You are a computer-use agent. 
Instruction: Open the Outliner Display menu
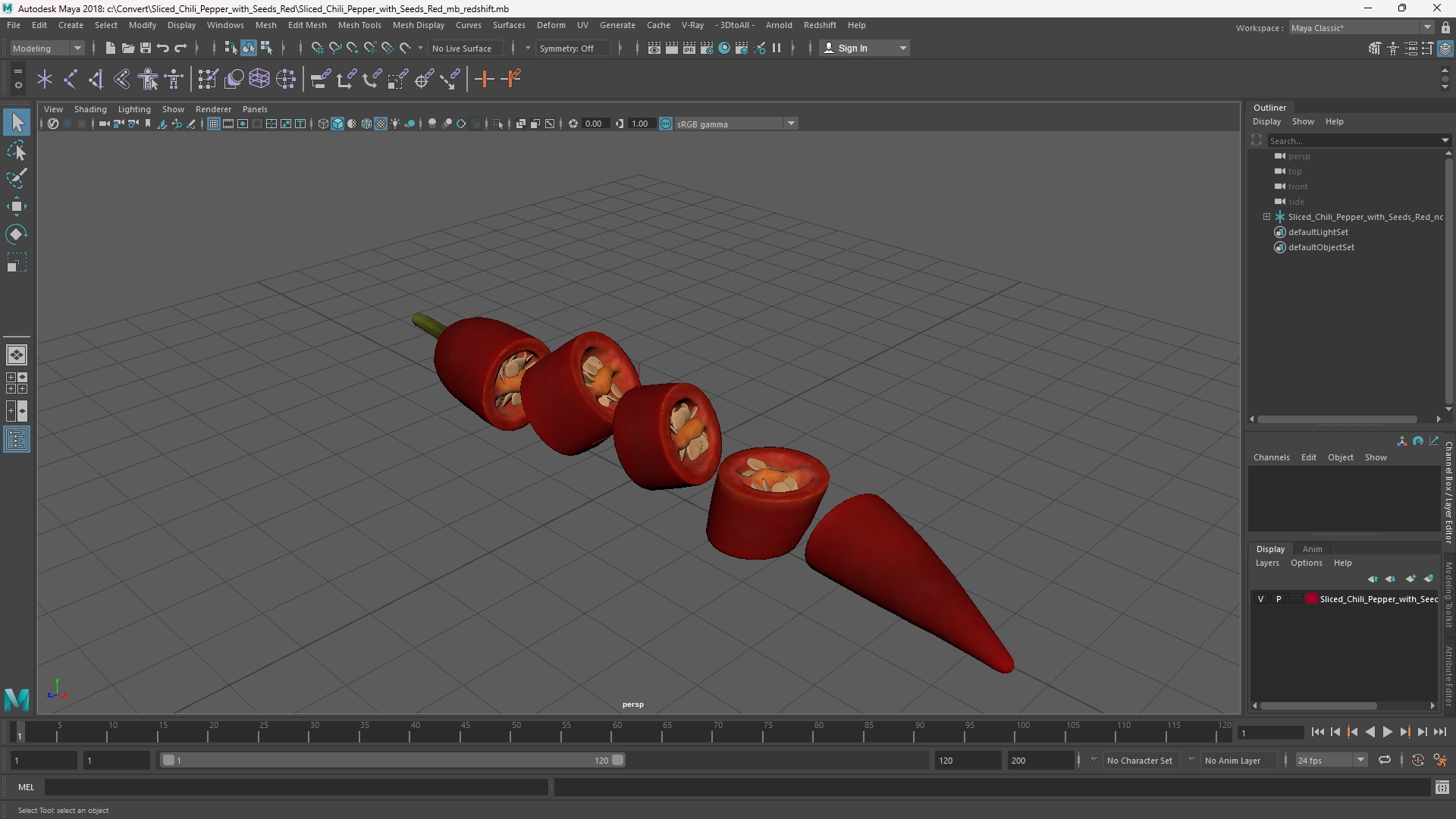click(1266, 121)
